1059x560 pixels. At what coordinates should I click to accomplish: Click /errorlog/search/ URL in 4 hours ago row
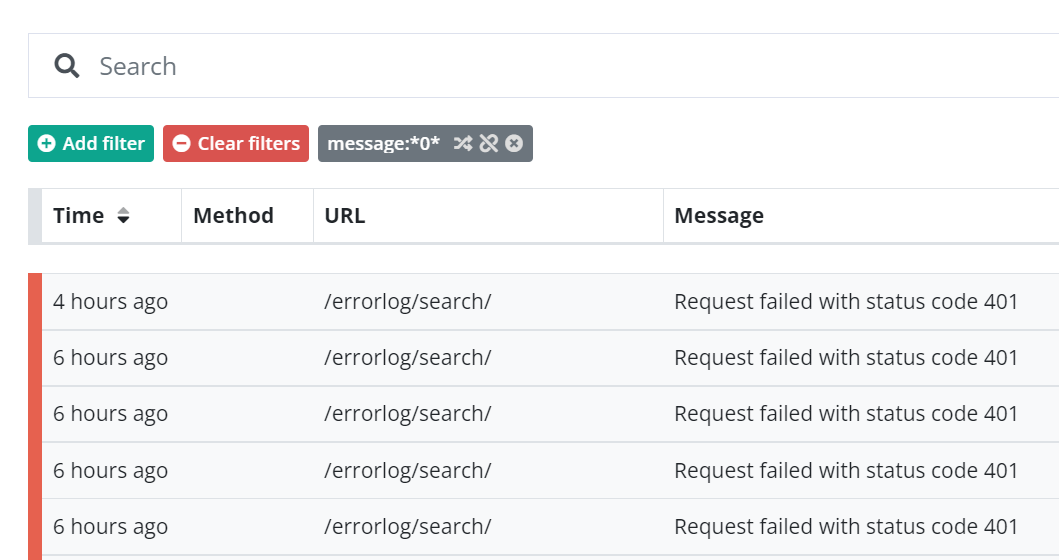pyautogui.click(x=408, y=301)
